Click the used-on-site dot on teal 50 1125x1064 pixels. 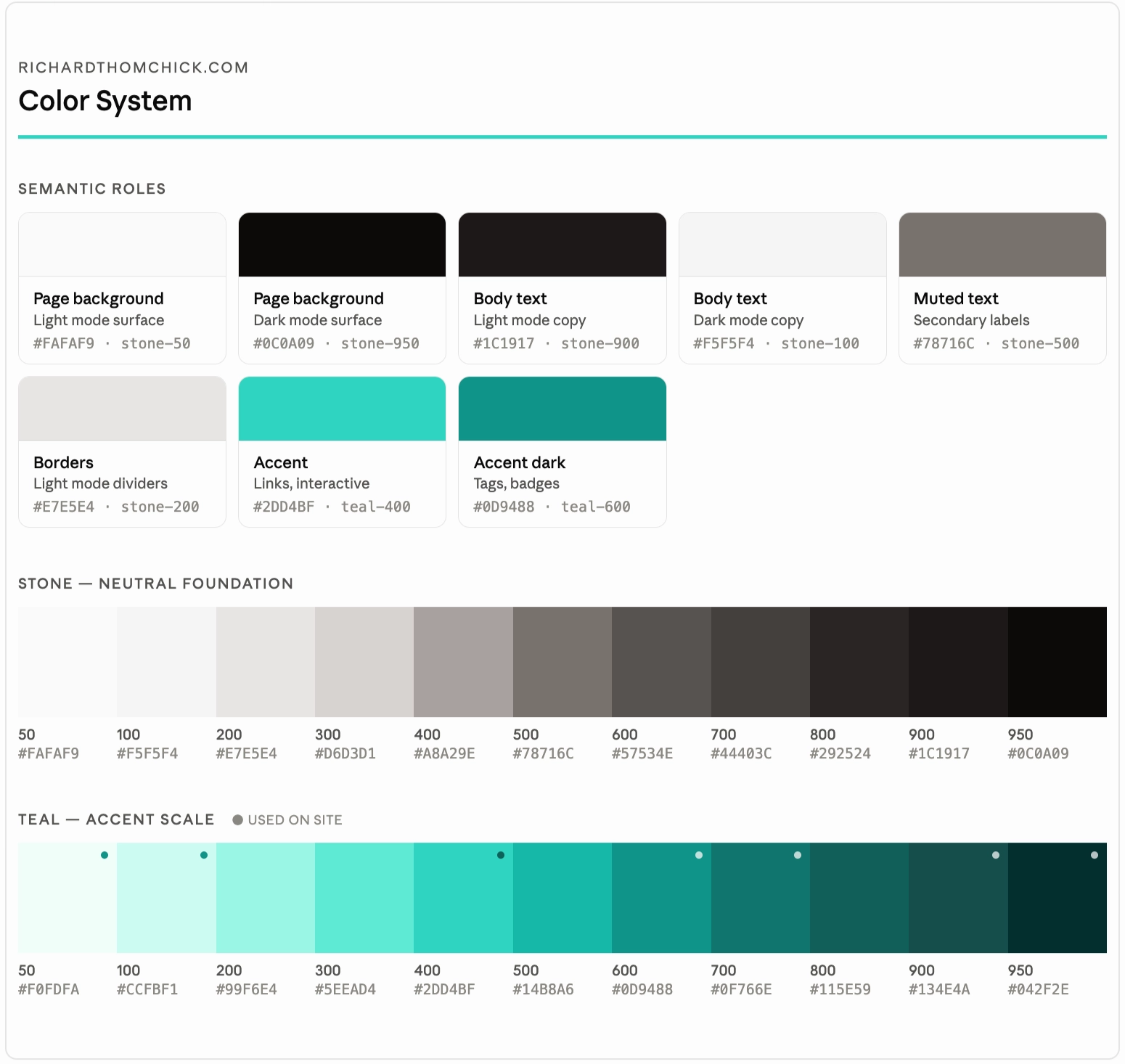click(105, 855)
